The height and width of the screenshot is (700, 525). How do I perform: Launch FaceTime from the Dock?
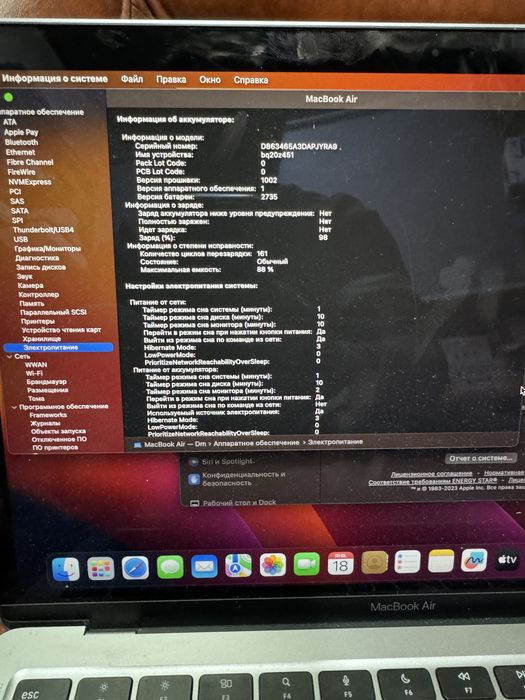click(307, 564)
